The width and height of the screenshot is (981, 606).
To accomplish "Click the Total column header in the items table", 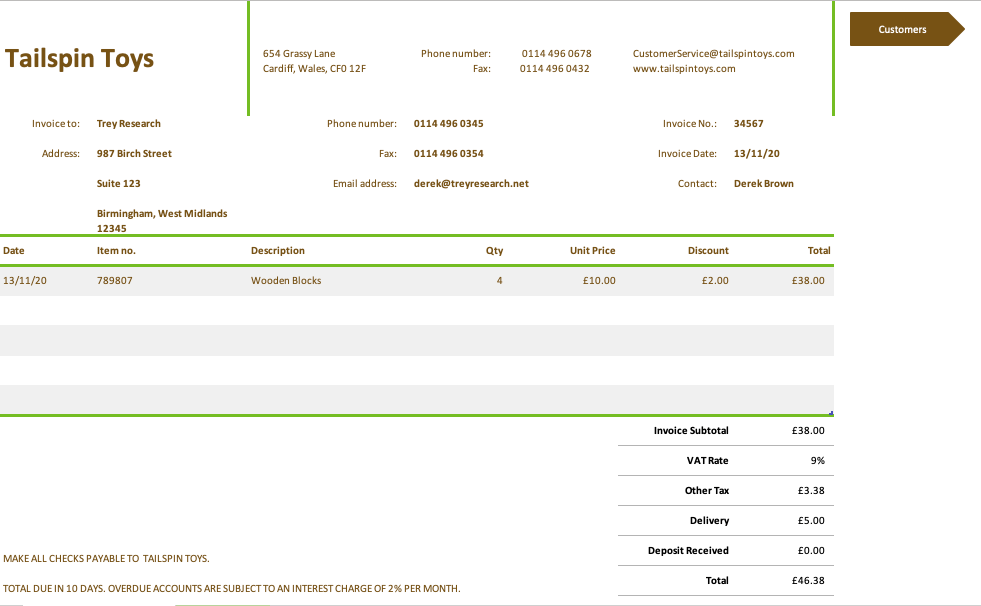I will pos(819,251).
